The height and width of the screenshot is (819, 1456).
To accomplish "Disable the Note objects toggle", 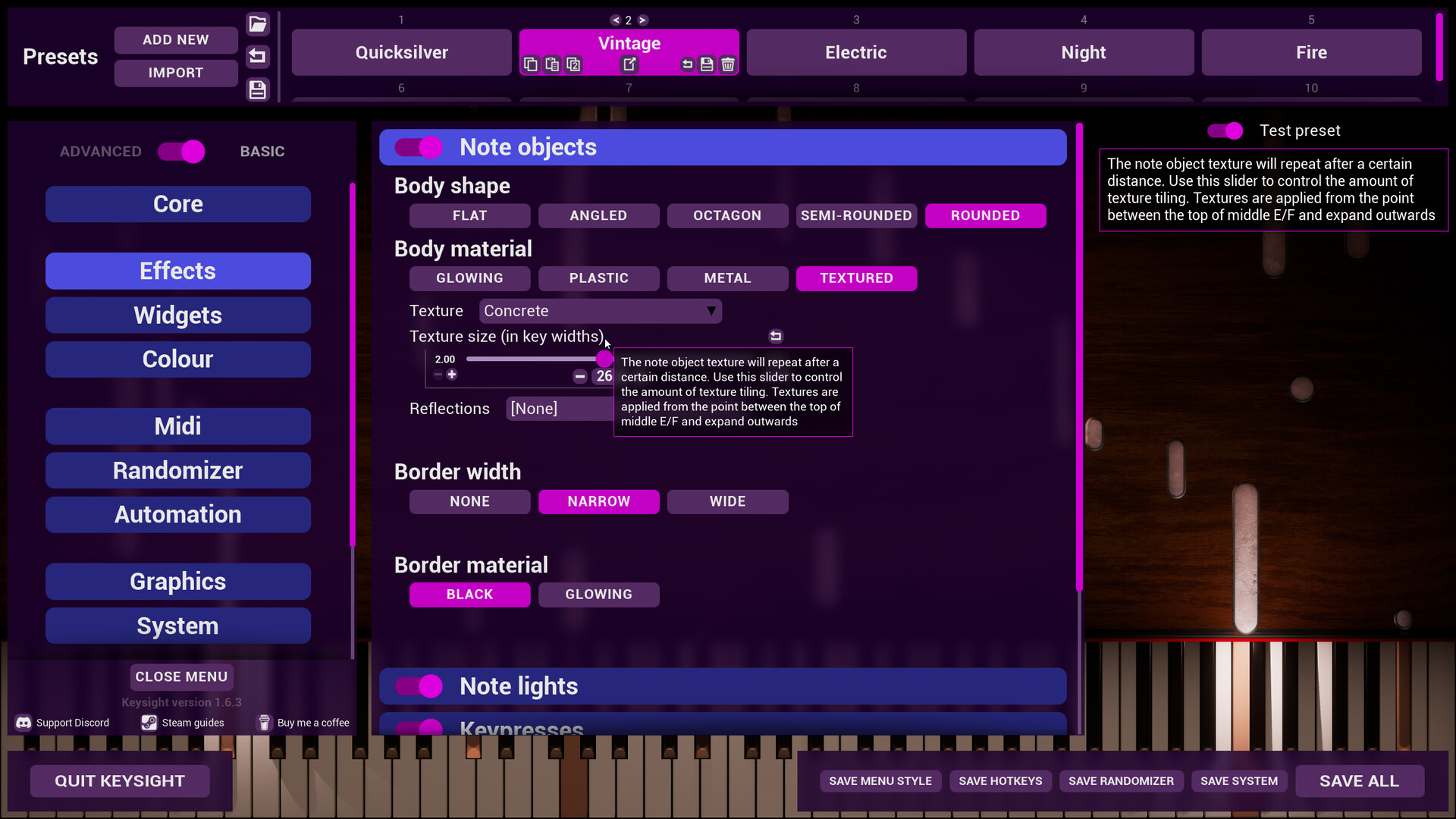I will (419, 147).
